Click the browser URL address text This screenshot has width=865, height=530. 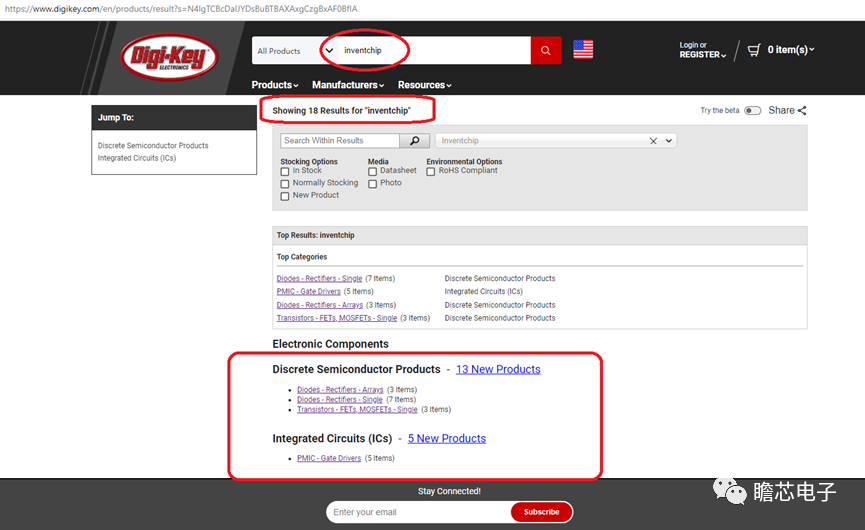point(181,9)
